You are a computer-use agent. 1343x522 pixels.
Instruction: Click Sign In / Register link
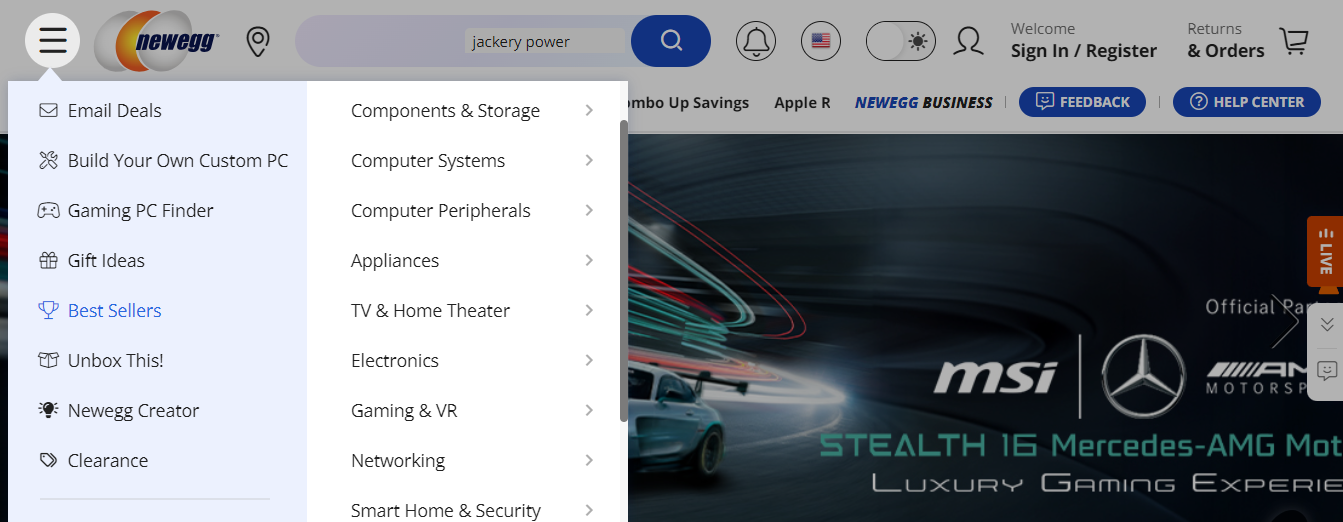coord(1083,51)
